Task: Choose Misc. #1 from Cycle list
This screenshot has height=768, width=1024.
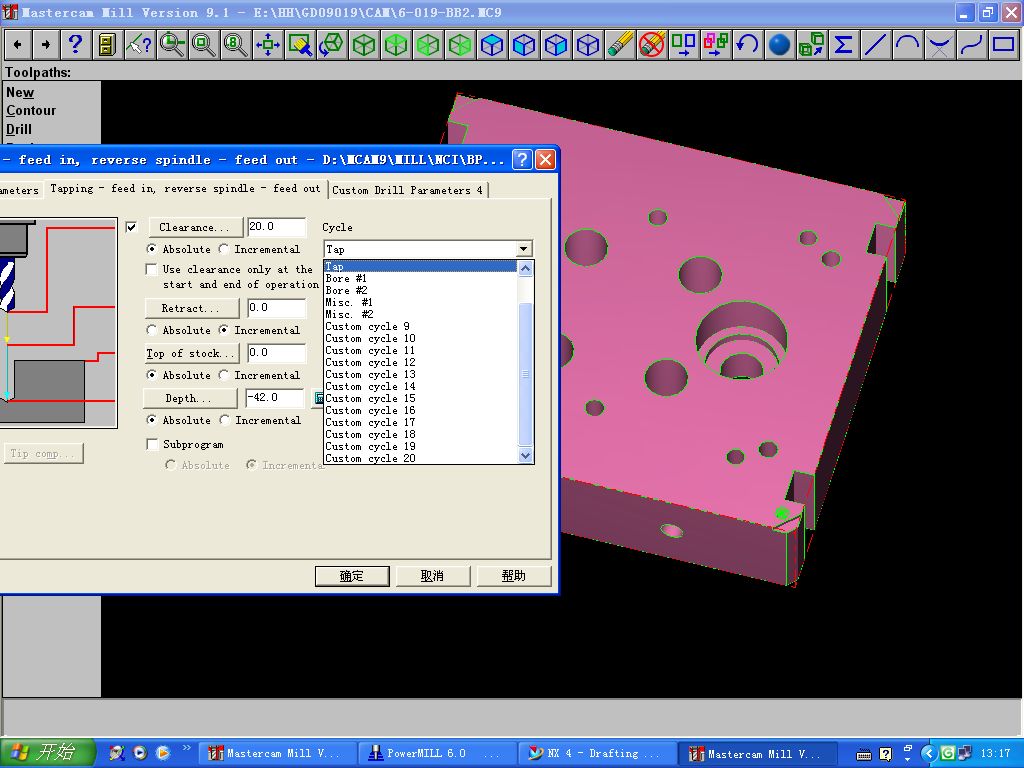Action: point(421,302)
